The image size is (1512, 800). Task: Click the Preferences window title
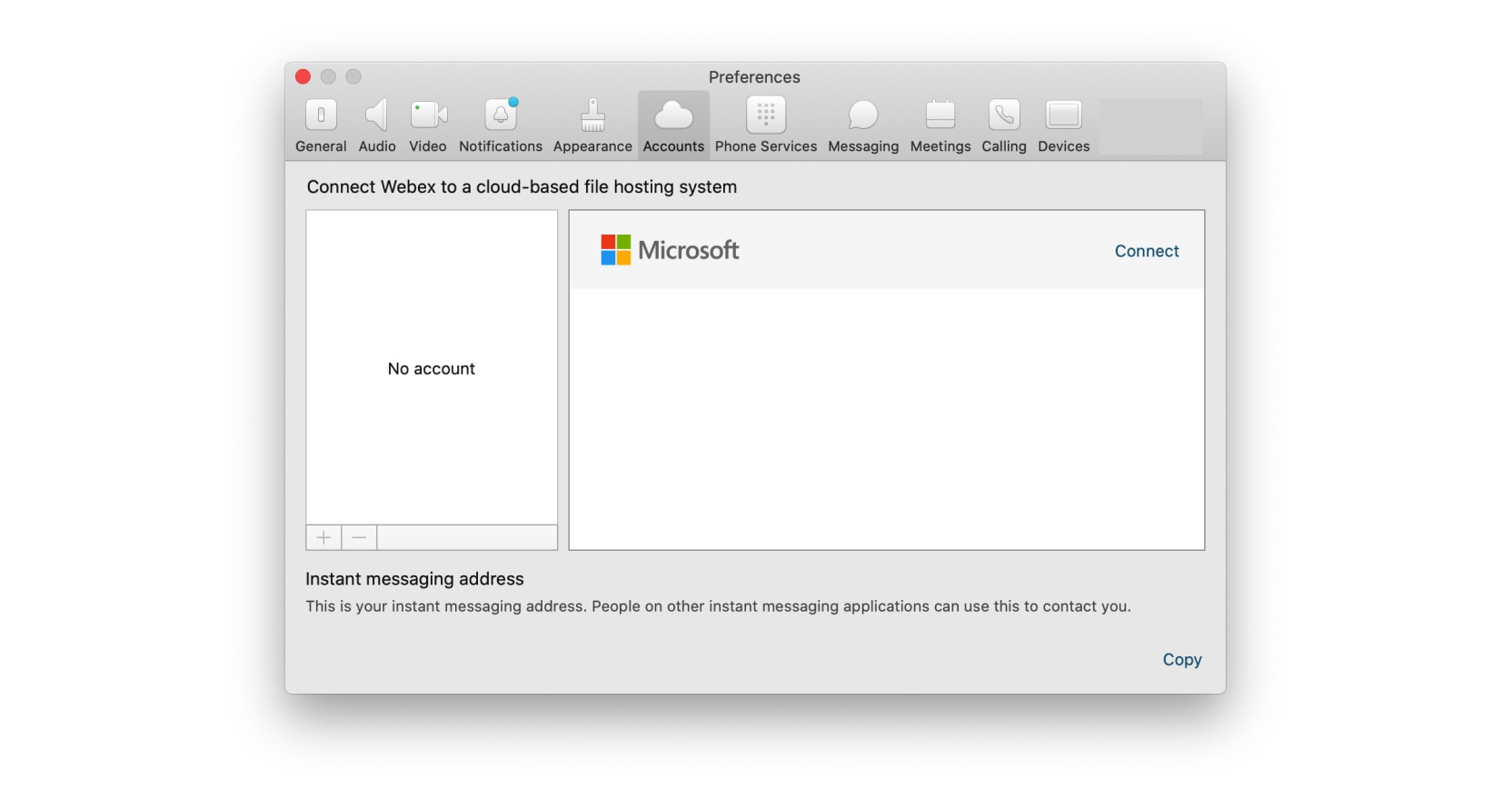click(x=754, y=77)
